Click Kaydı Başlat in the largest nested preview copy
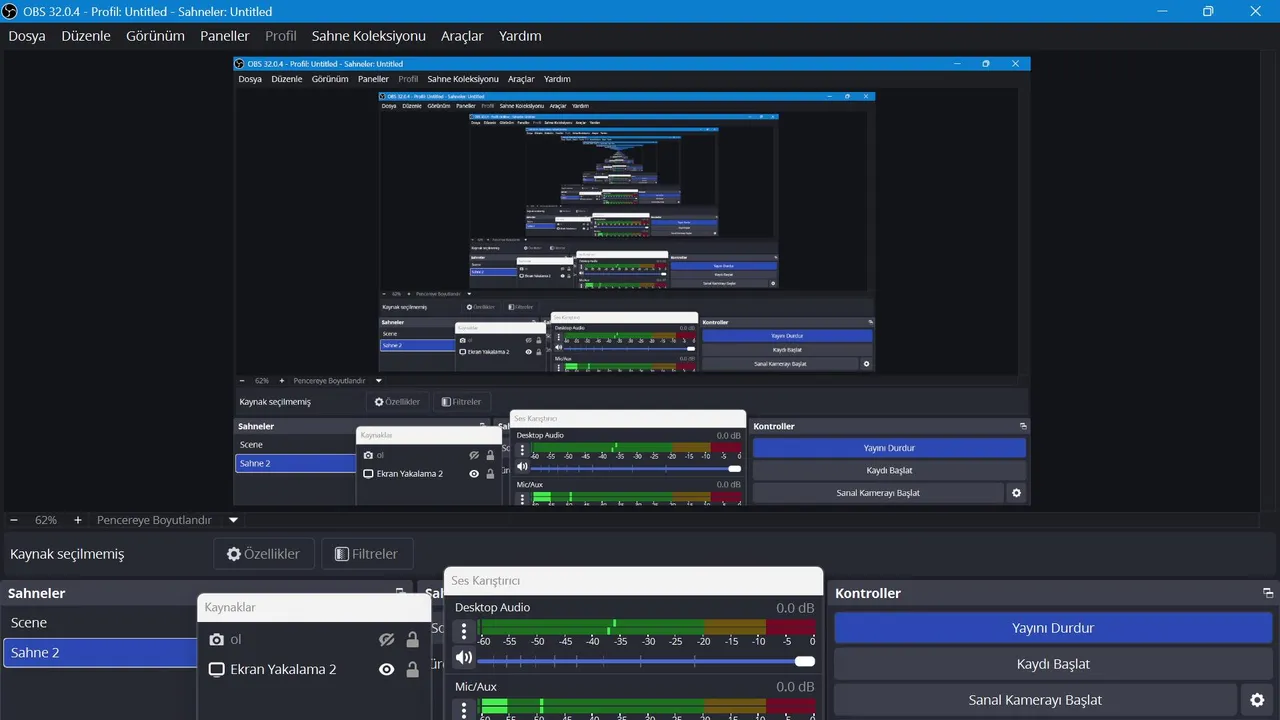Screen dimensions: 1280x720 pos(889,470)
